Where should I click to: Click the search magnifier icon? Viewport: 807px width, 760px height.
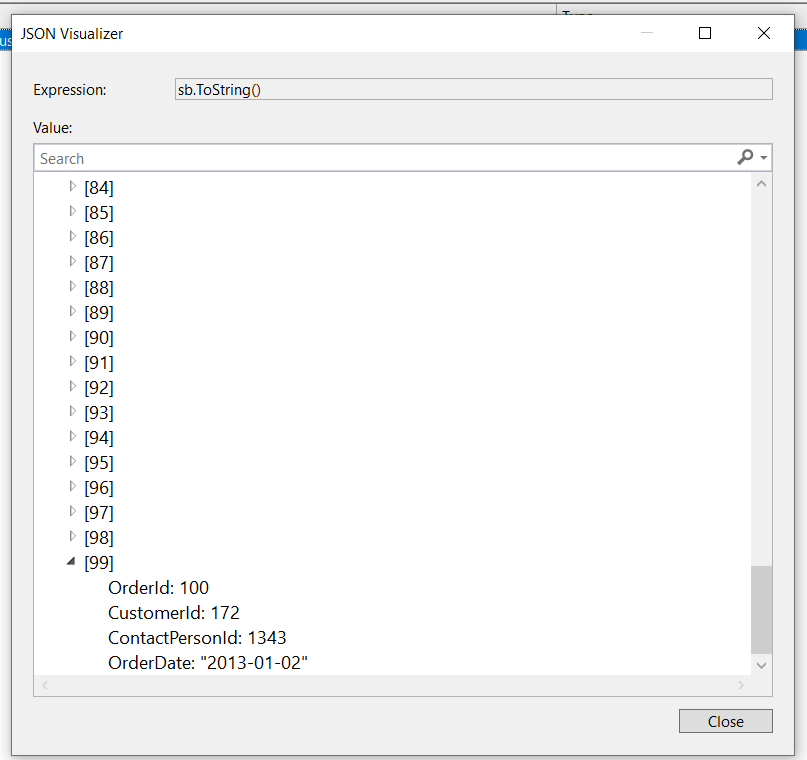(x=745, y=157)
